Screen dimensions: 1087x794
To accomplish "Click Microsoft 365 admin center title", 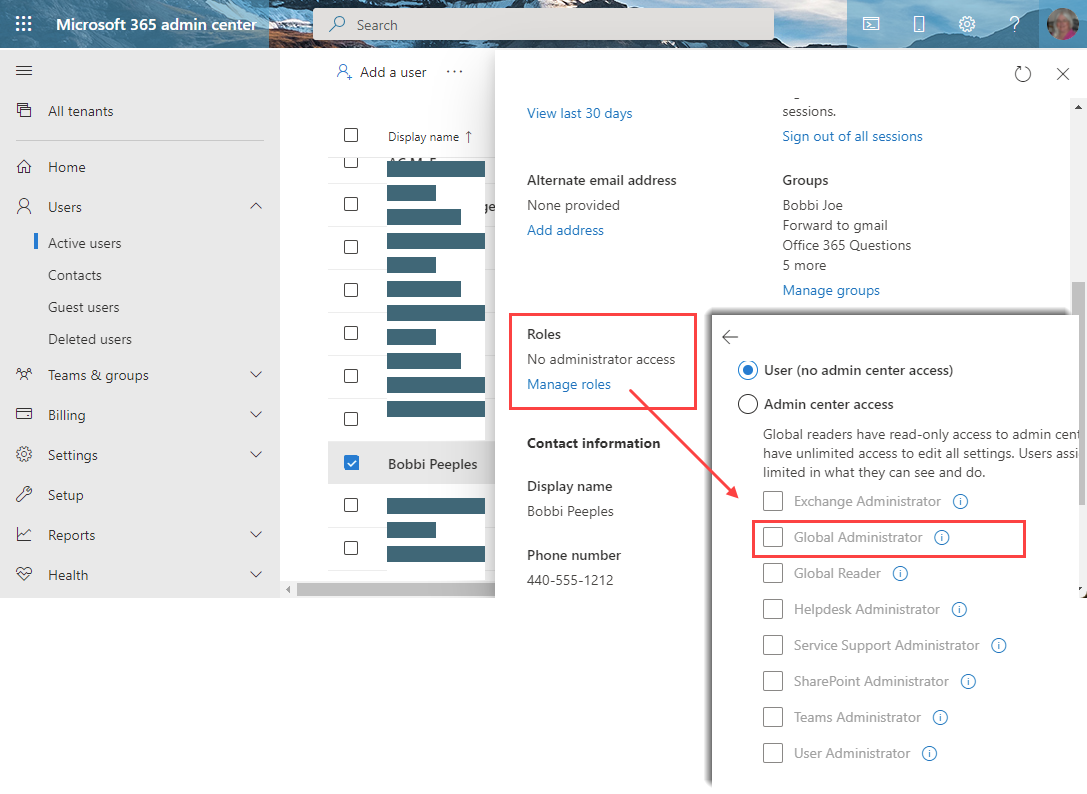I will pyautogui.click(x=156, y=24).
